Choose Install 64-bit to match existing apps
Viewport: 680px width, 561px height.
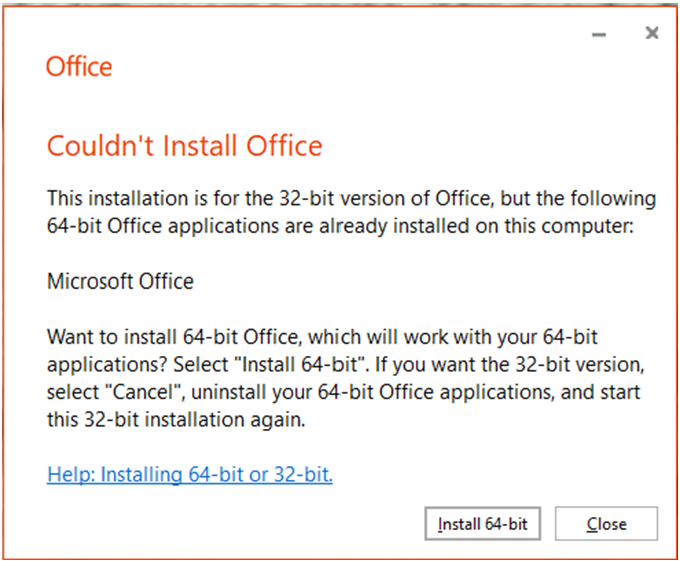(x=483, y=524)
